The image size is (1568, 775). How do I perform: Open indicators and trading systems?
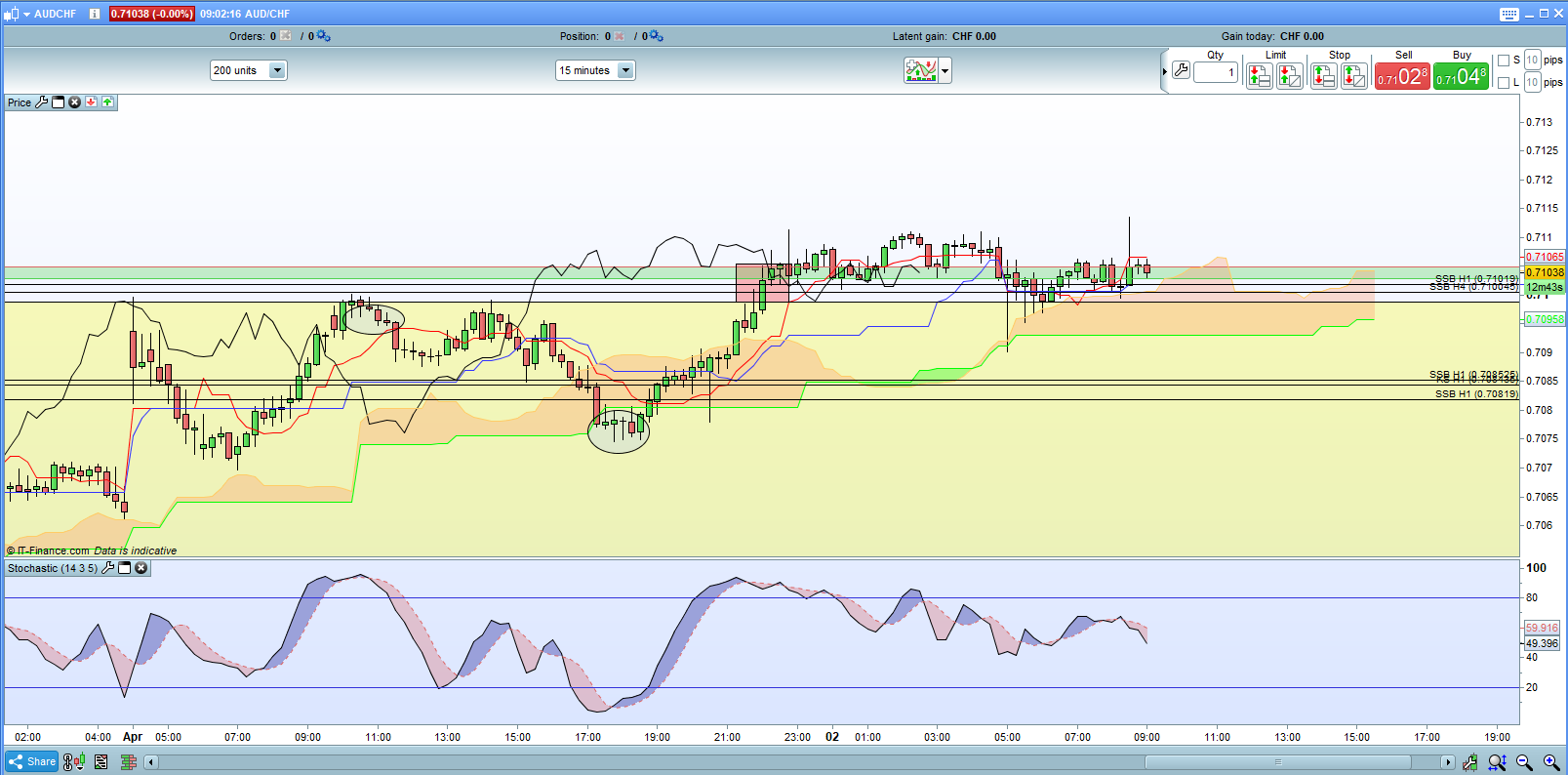tap(920, 70)
